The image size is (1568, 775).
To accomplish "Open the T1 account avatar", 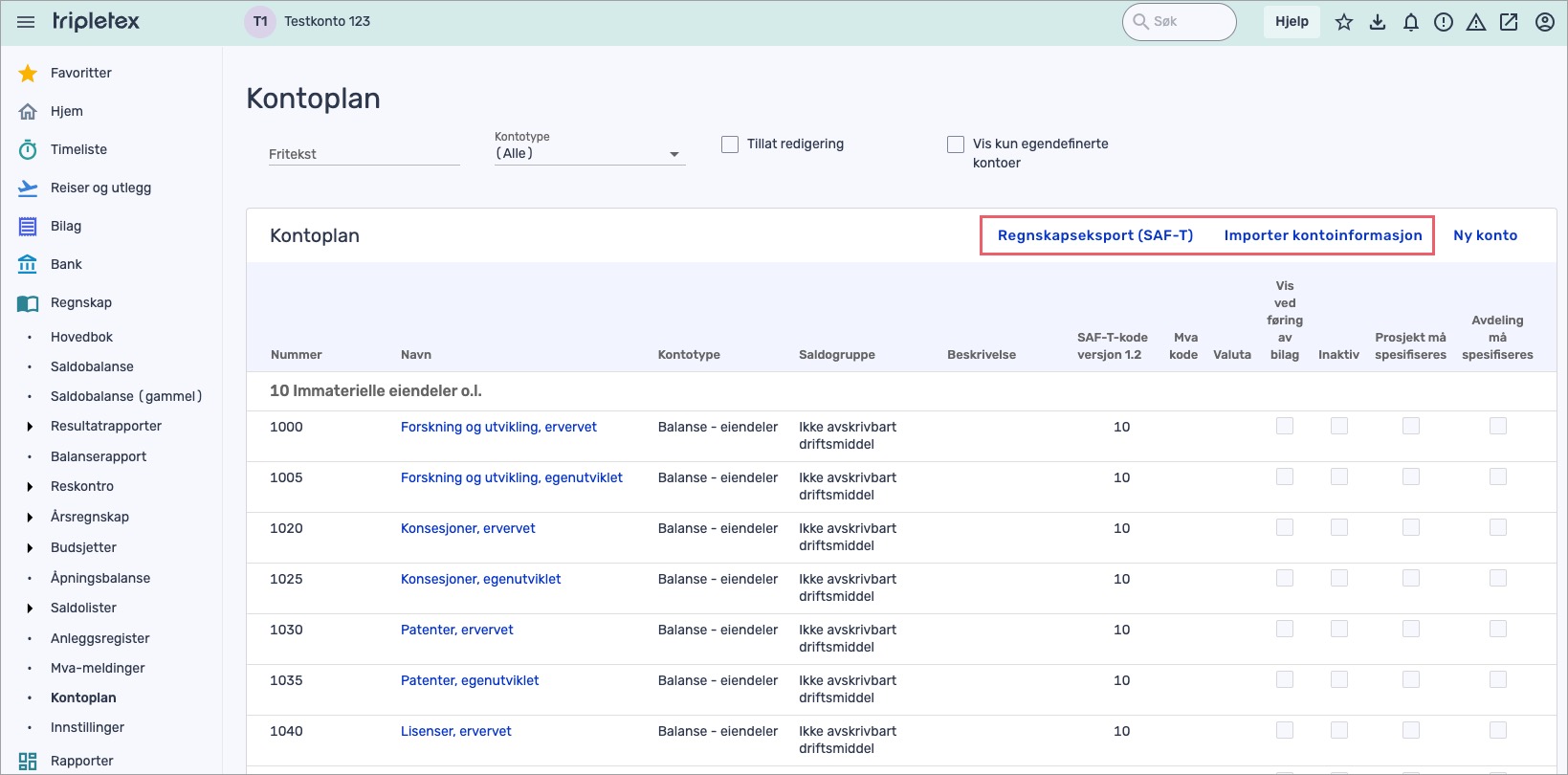I will click(x=260, y=21).
